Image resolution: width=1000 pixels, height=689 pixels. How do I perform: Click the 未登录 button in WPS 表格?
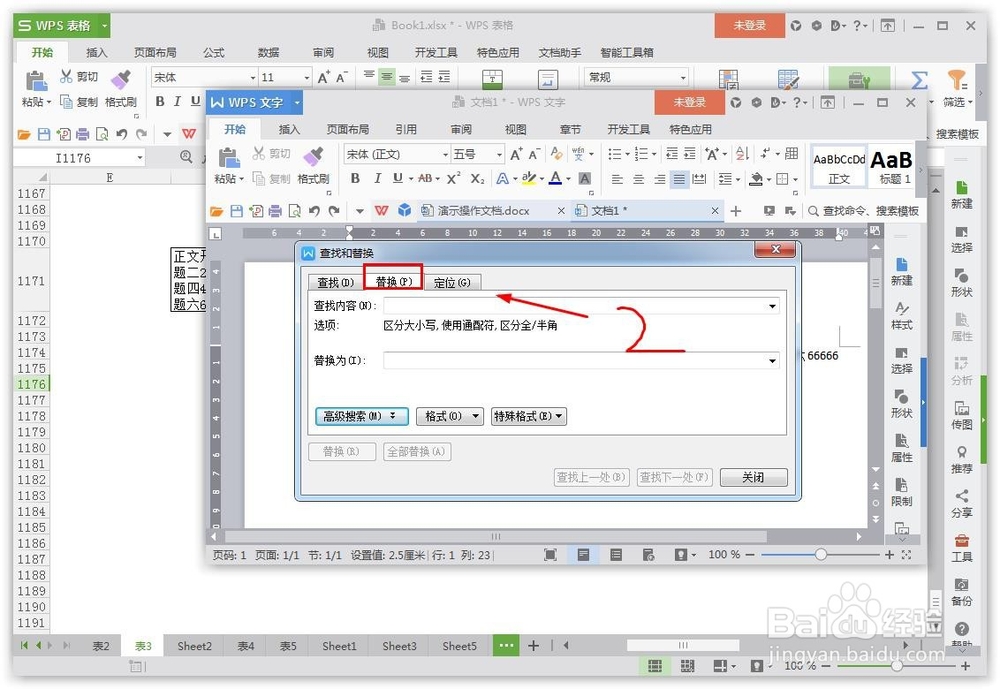749,26
